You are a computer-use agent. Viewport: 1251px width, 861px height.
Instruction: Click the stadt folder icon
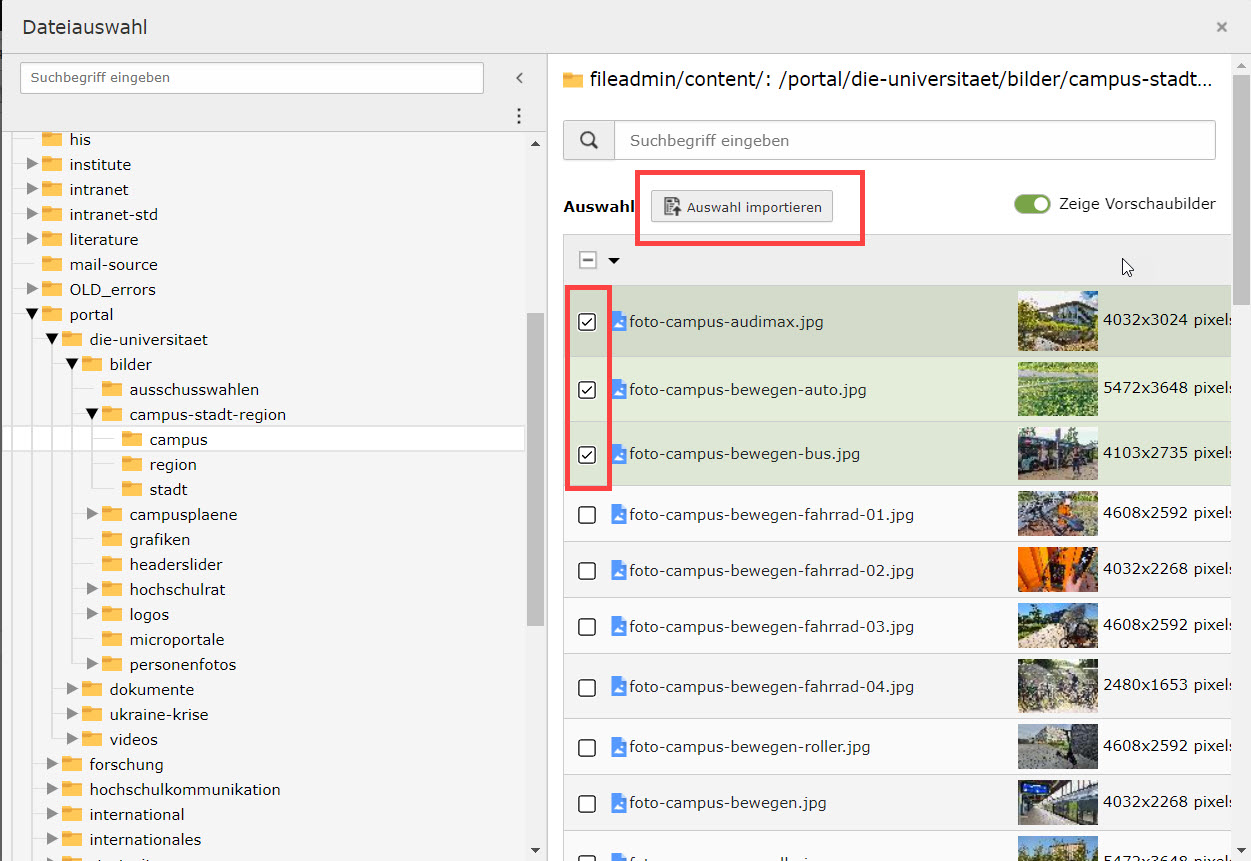tap(132, 489)
